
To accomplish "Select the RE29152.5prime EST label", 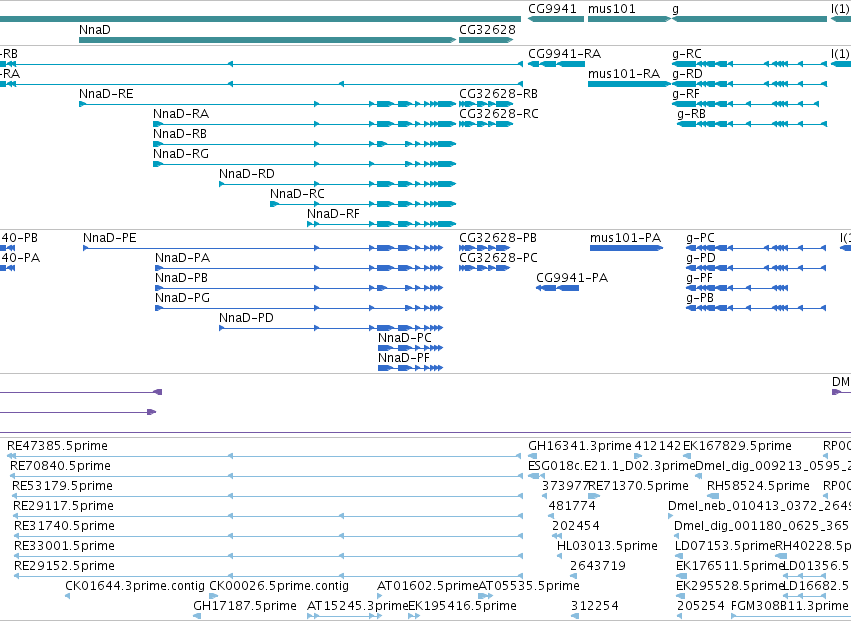I will pyautogui.click(x=64, y=566).
